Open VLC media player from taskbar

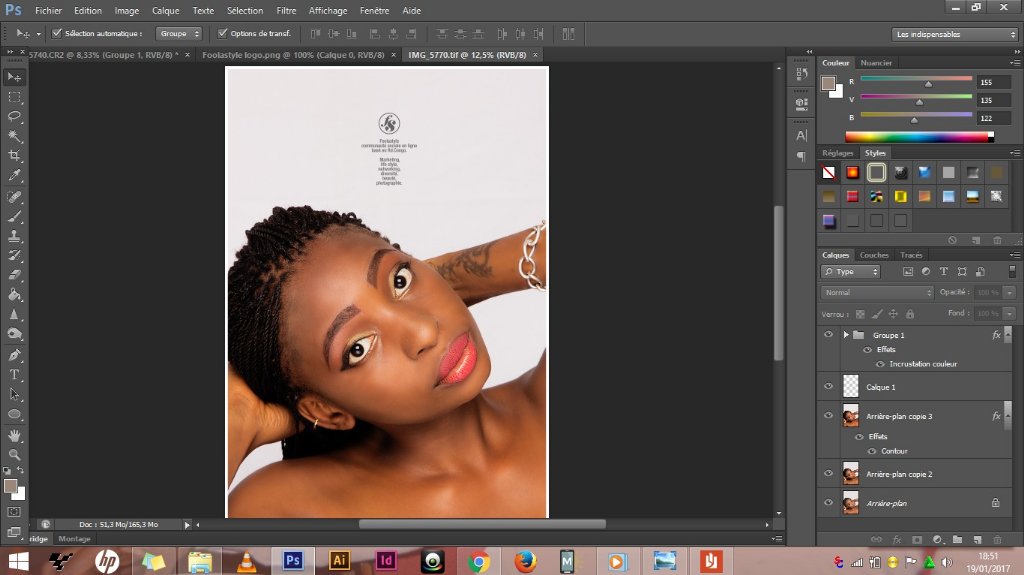point(246,561)
